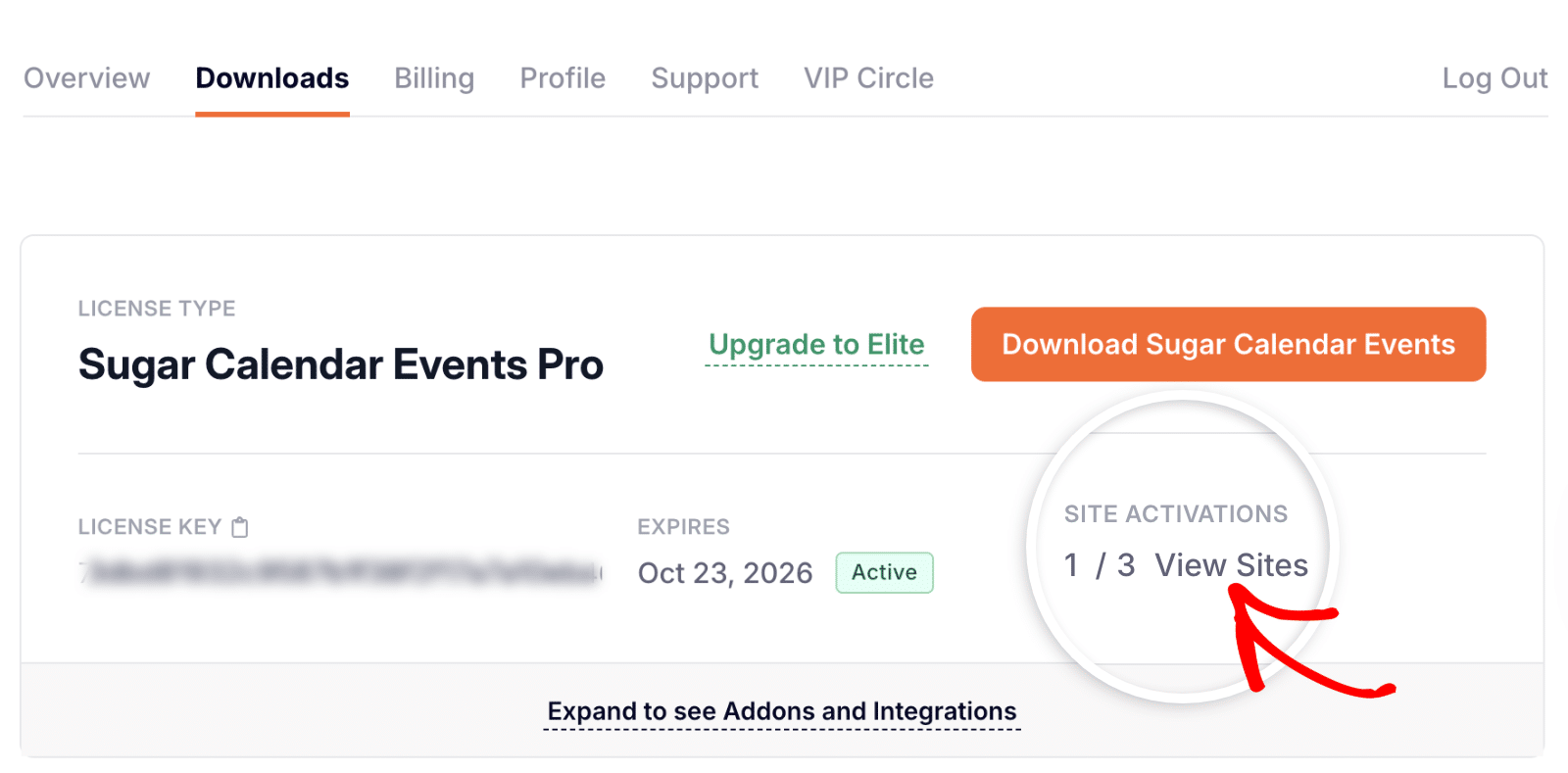
Task: Click View Sites under Site Activations
Action: click(1231, 565)
